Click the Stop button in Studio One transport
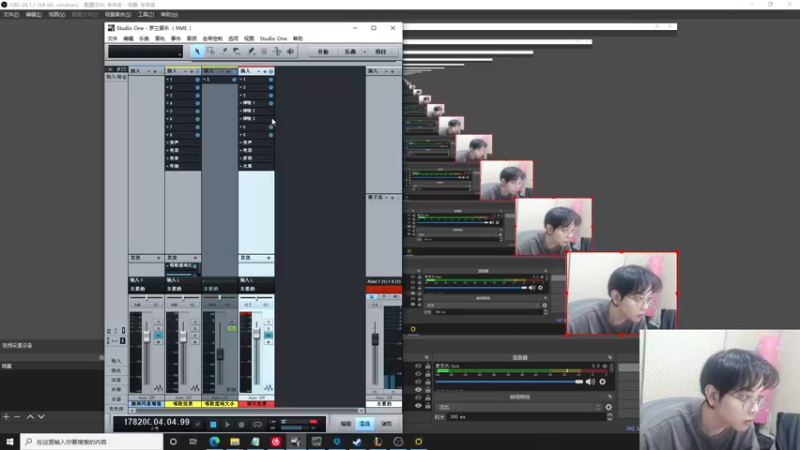The width and height of the screenshot is (800, 450). pyautogui.click(x=213, y=424)
